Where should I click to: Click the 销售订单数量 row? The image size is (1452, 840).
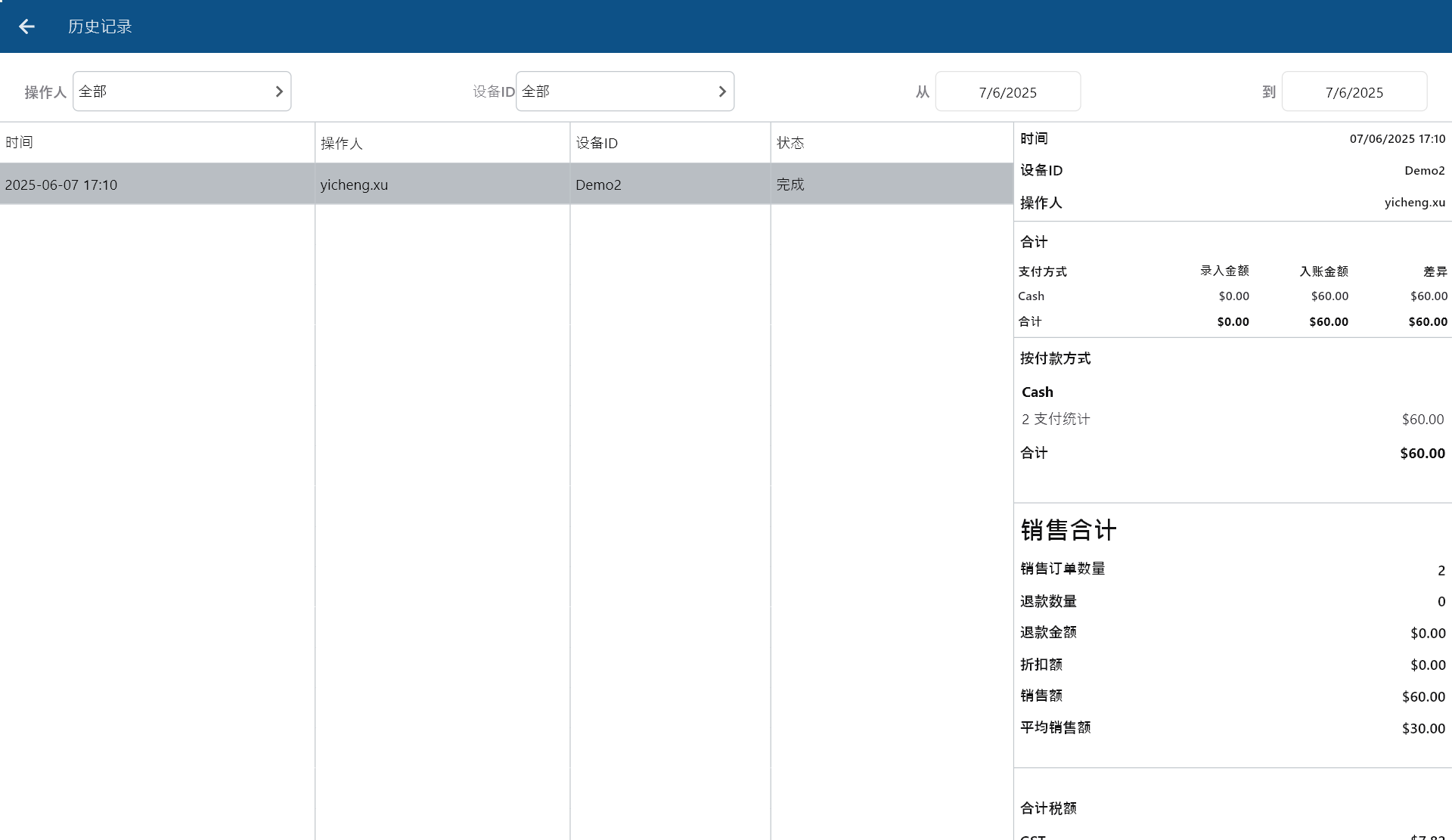point(1233,569)
